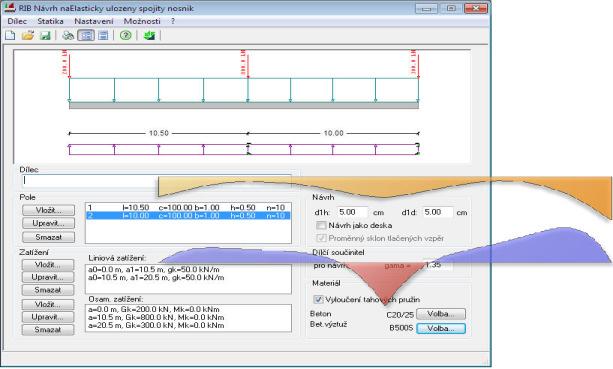Open the Statika menu
This screenshot has width=613, height=369.
point(50,21)
